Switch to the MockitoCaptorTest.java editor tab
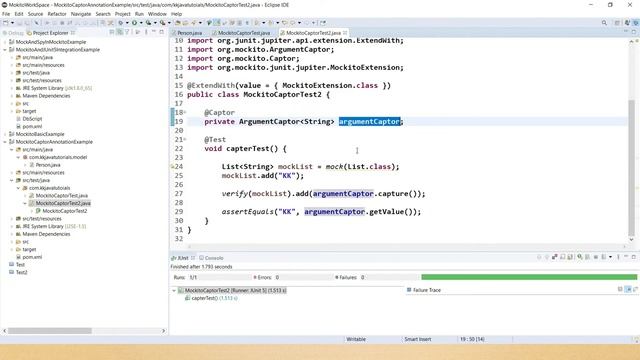640x360 pixels. 244,33
